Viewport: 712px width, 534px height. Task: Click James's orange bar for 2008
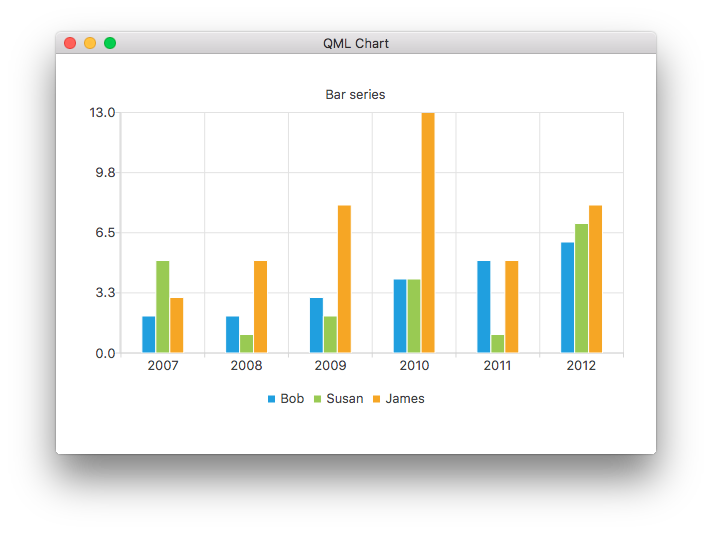point(260,306)
